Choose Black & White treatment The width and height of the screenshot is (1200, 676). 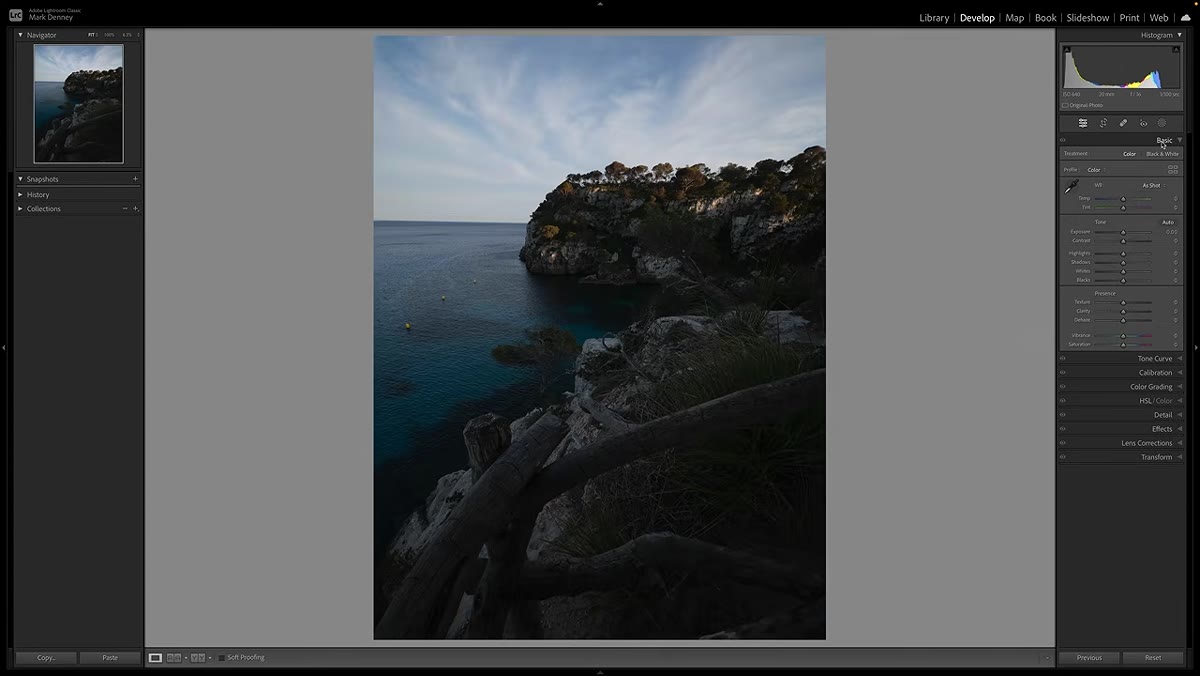pyautogui.click(x=1162, y=154)
